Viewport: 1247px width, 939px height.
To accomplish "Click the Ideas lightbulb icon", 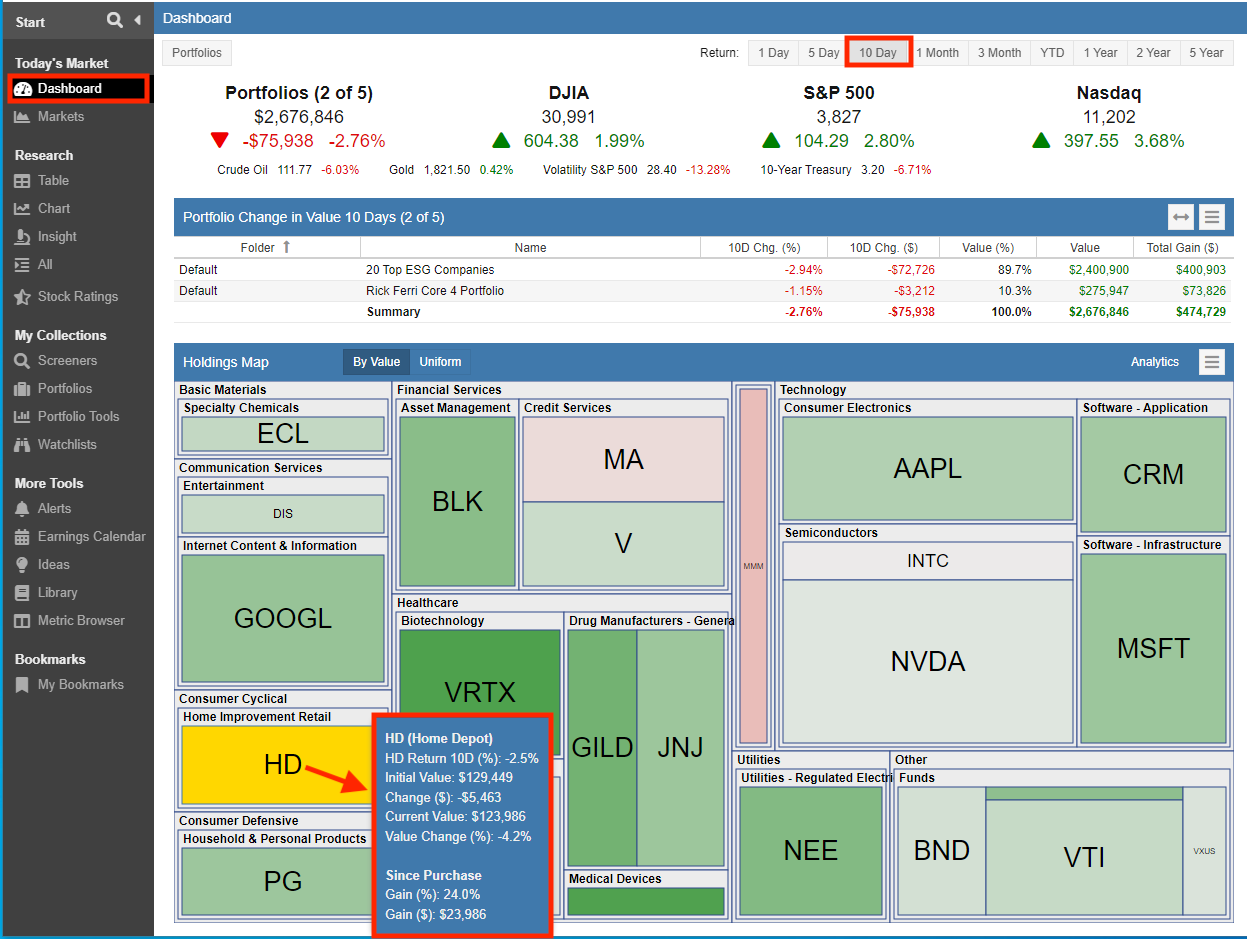I will pyautogui.click(x=22, y=565).
